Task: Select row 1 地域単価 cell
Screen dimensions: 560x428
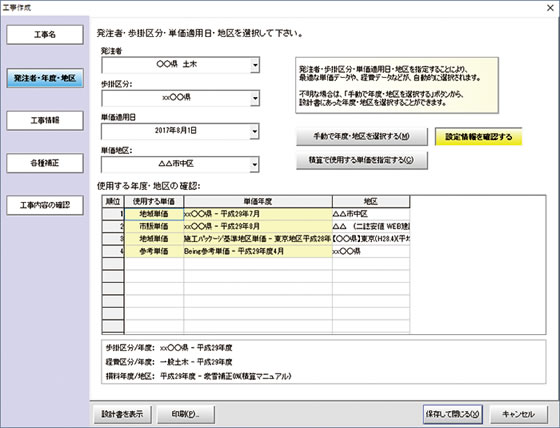Action: (x=154, y=214)
